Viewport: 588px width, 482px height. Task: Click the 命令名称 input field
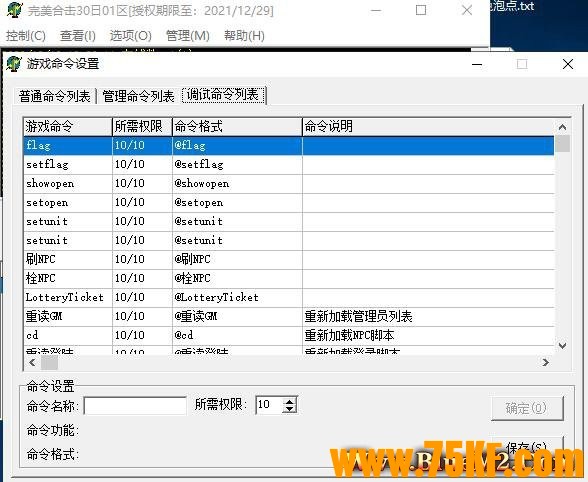click(135, 406)
